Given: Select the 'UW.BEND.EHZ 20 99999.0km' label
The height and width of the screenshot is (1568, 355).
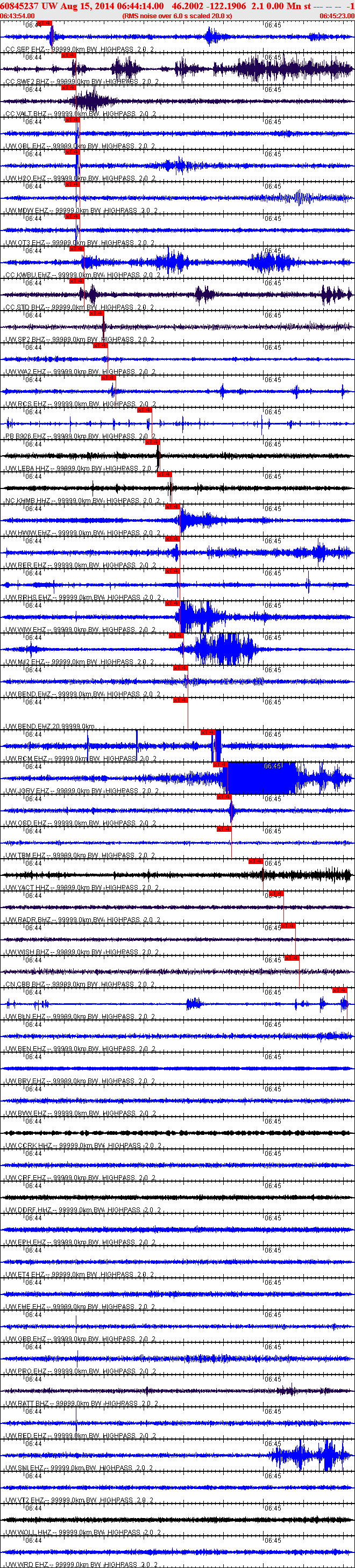Looking at the screenshot, I should 50,727.
